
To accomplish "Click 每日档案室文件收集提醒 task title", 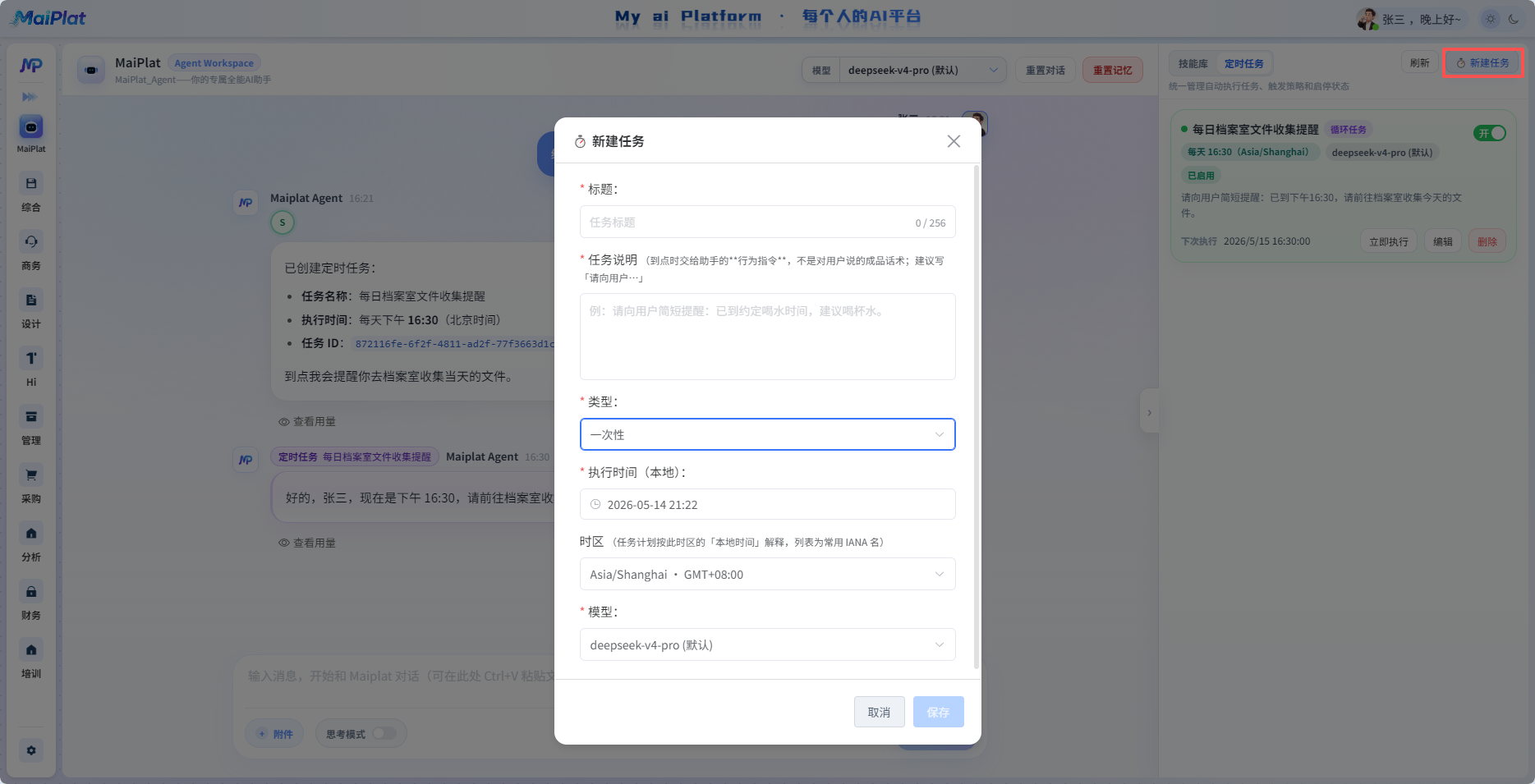I will pyautogui.click(x=1255, y=130).
